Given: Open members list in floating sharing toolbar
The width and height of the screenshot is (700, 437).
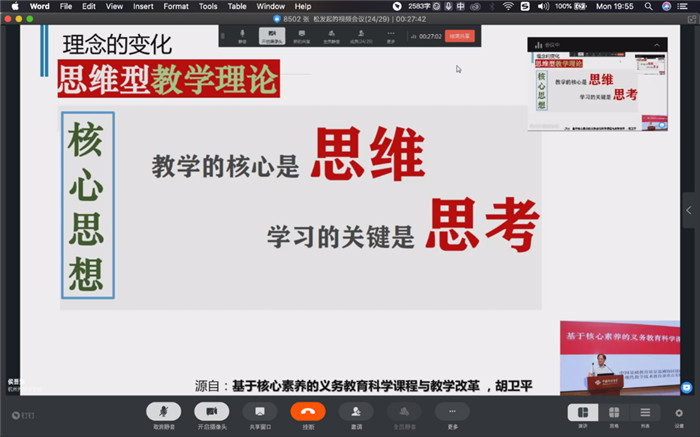Looking at the screenshot, I should [x=361, y=36].
